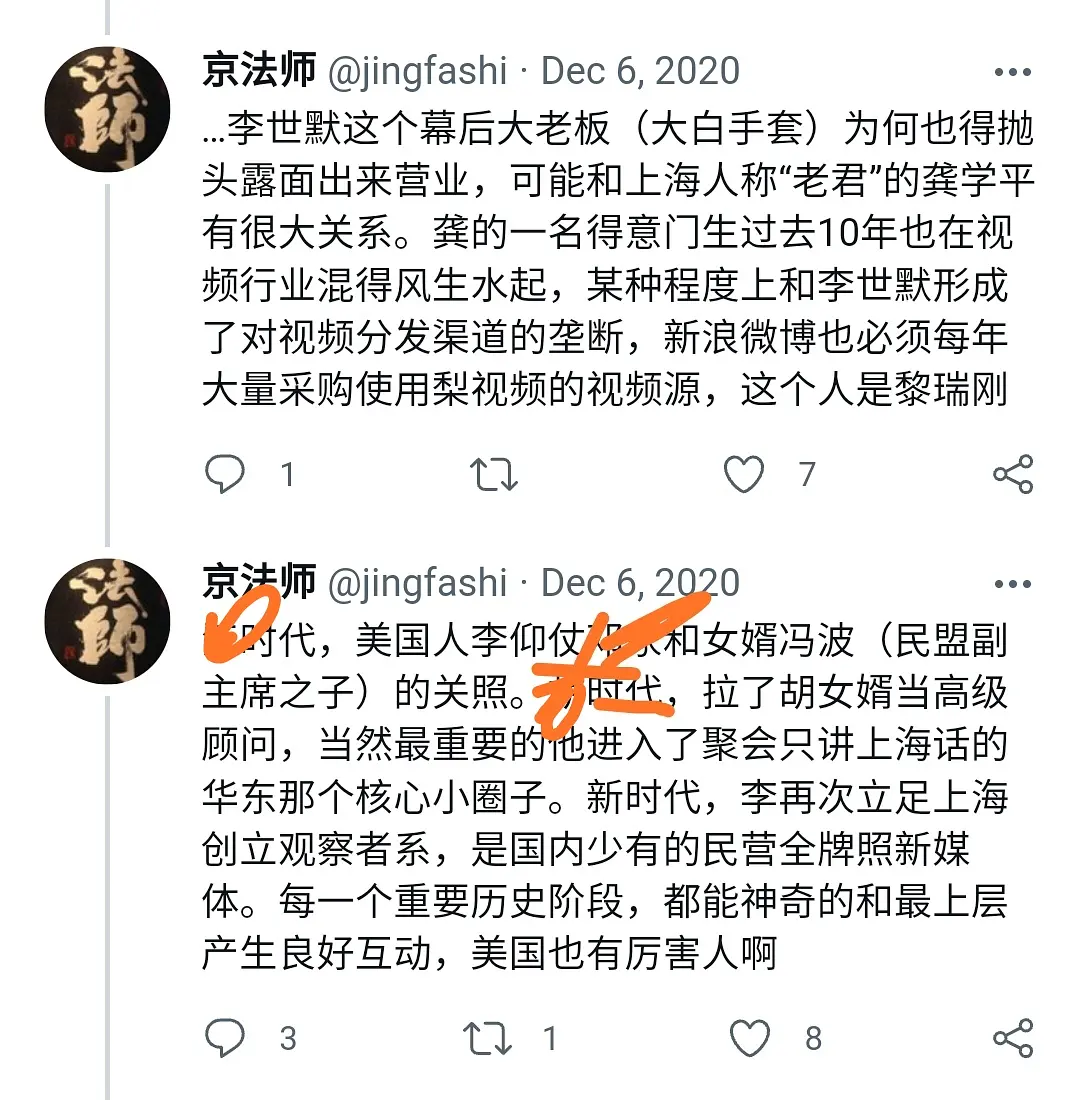Open more options menu on second tweet

(1013, 584)
